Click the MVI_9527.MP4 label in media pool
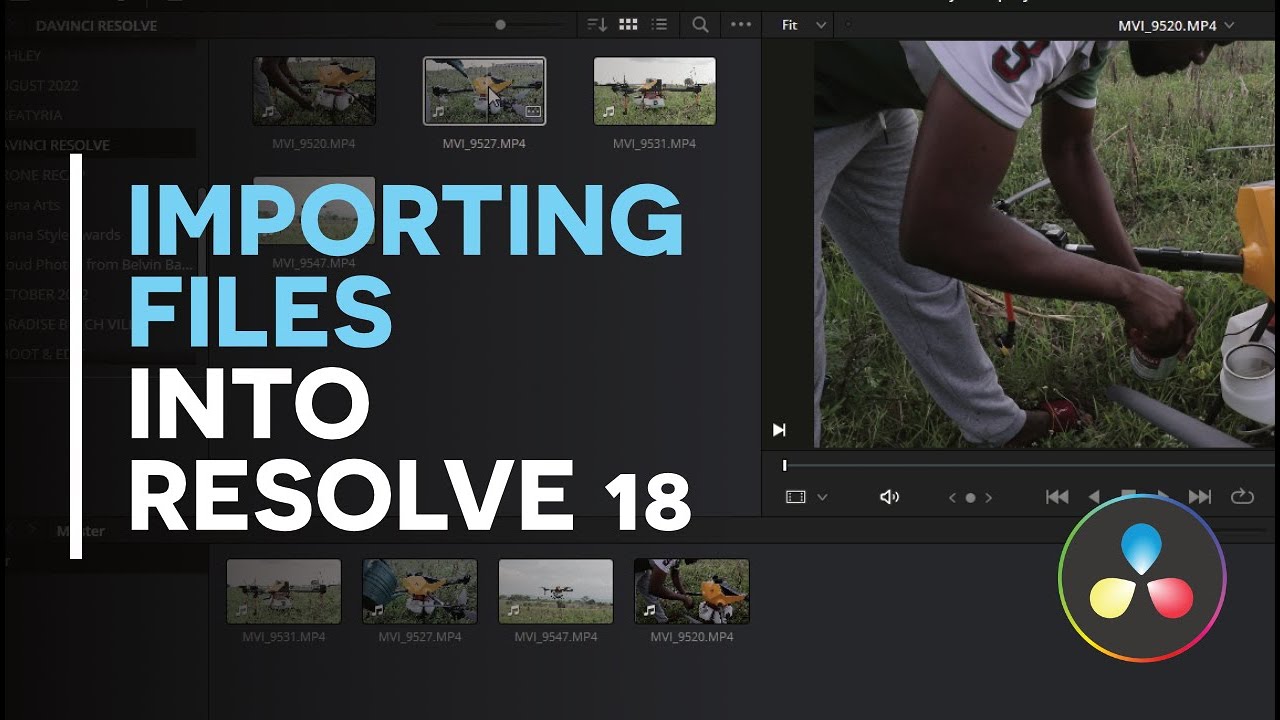The image size is (1280, 720). (420, 637)
